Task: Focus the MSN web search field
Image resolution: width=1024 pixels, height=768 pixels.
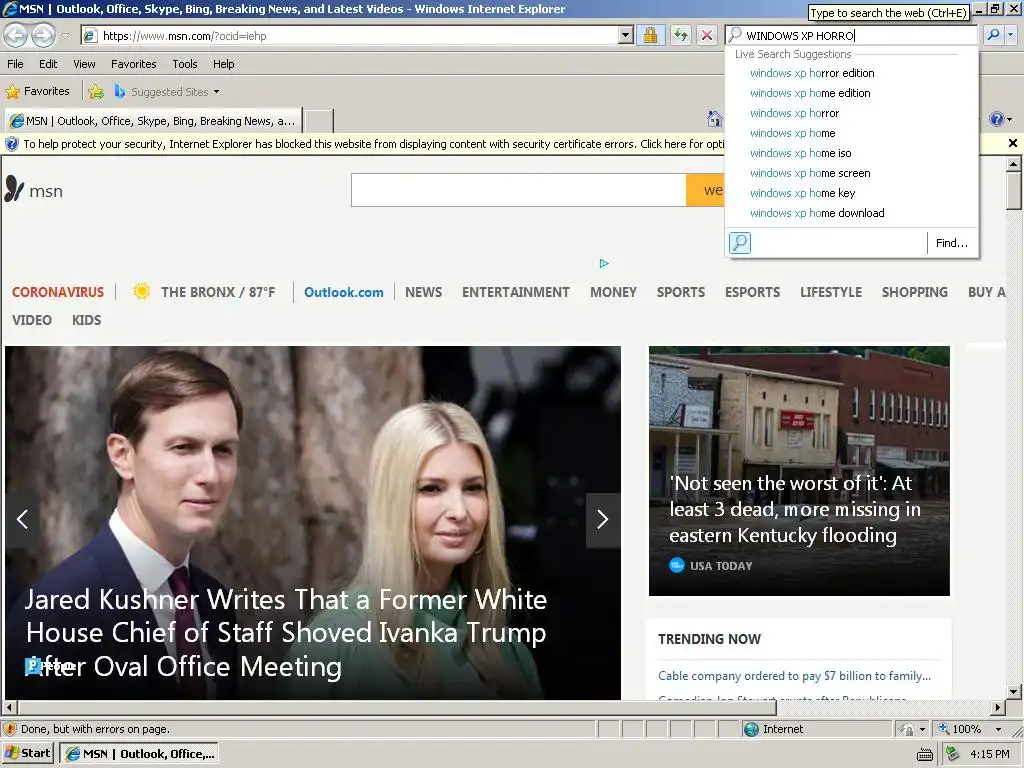Action: click(519, 190)
